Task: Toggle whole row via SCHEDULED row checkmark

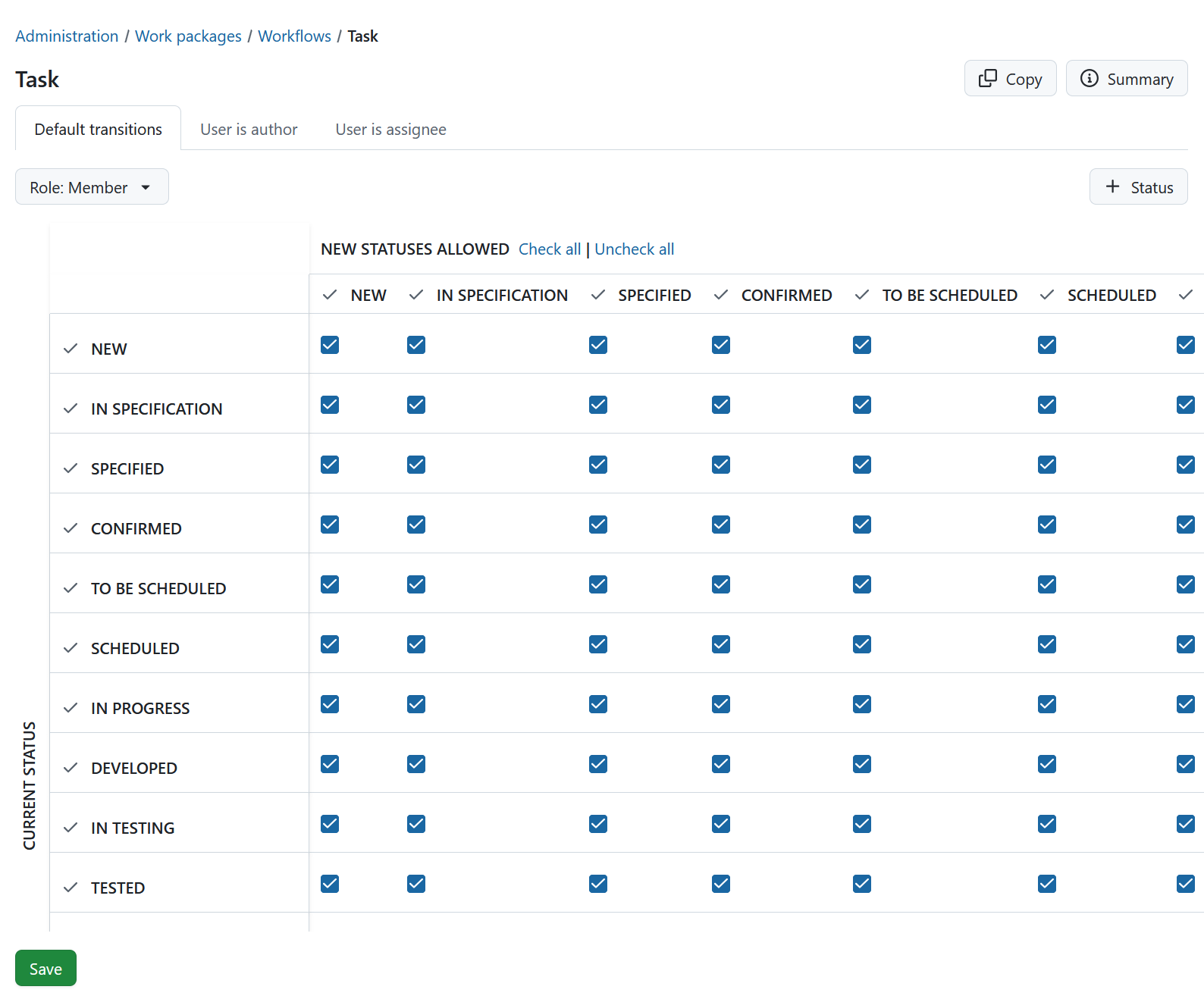Action: tap(71, 648)
